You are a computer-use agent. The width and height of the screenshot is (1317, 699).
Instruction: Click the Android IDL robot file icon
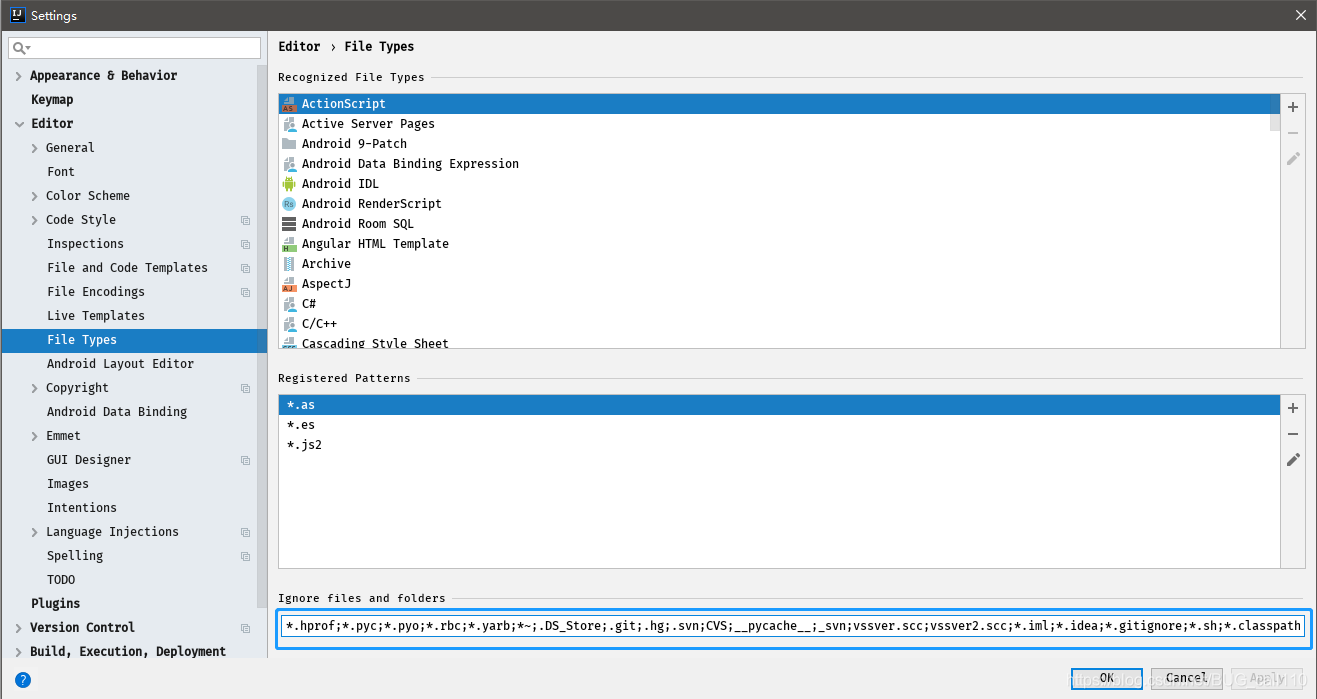[289, 183]
